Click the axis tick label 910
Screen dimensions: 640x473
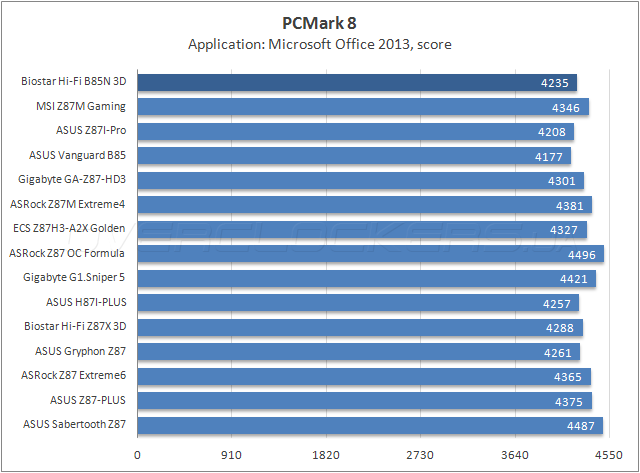(231, 455)
